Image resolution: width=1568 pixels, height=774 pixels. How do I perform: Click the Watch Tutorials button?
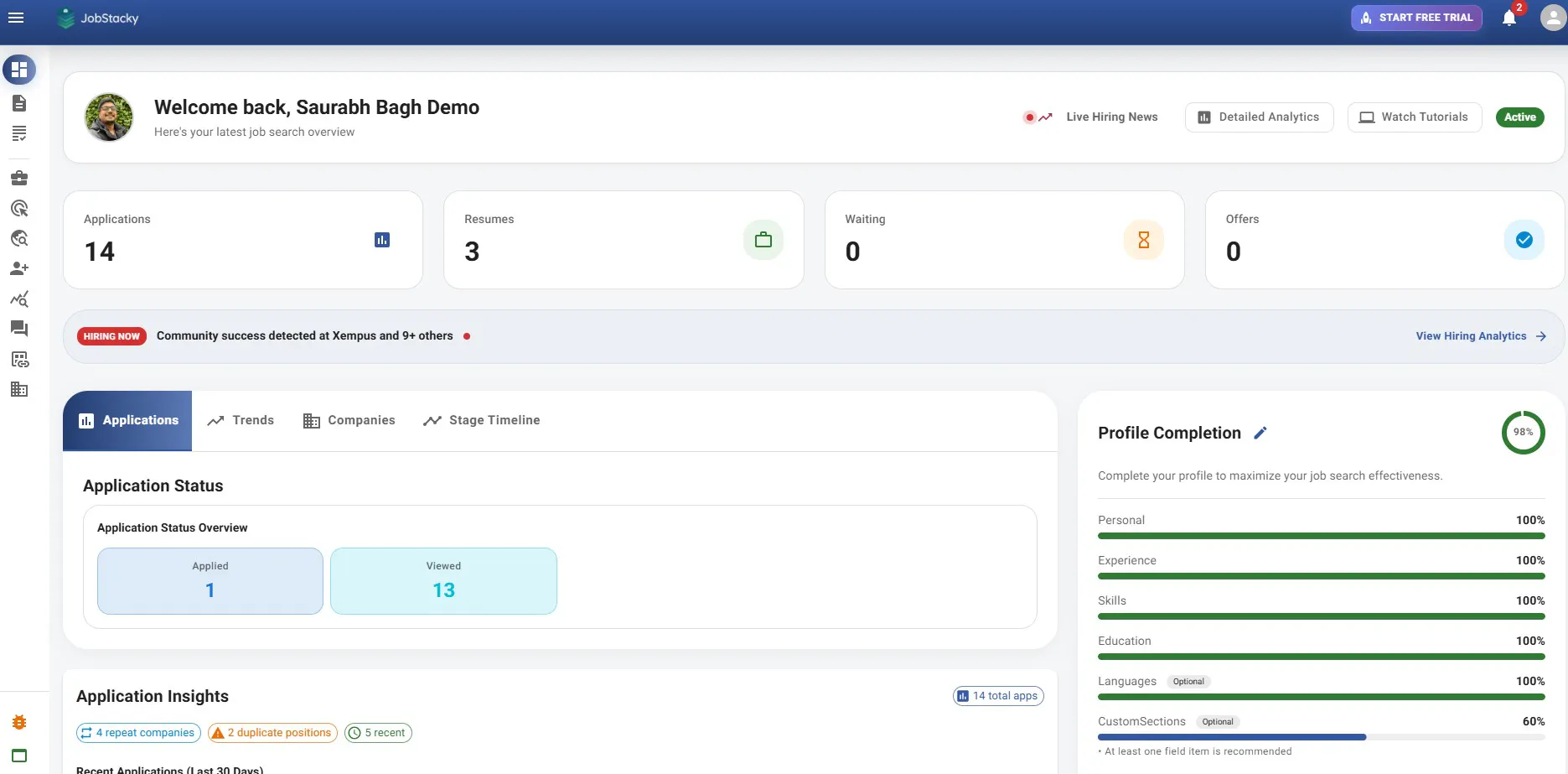point(1415,117)
